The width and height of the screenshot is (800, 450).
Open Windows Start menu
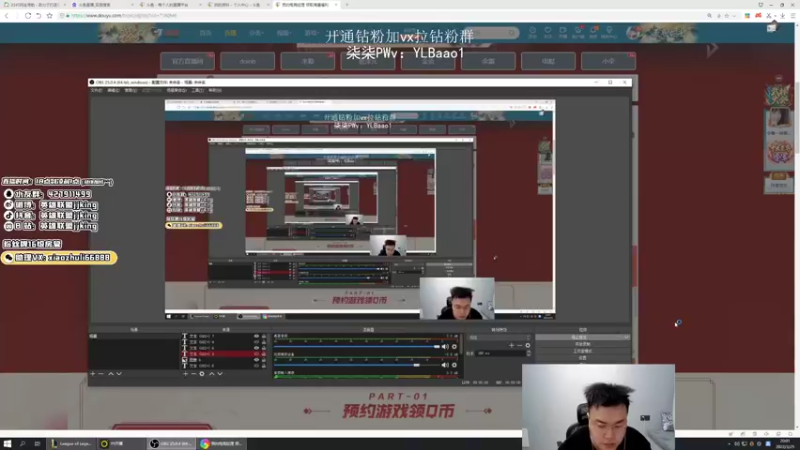tap(7, 444)
